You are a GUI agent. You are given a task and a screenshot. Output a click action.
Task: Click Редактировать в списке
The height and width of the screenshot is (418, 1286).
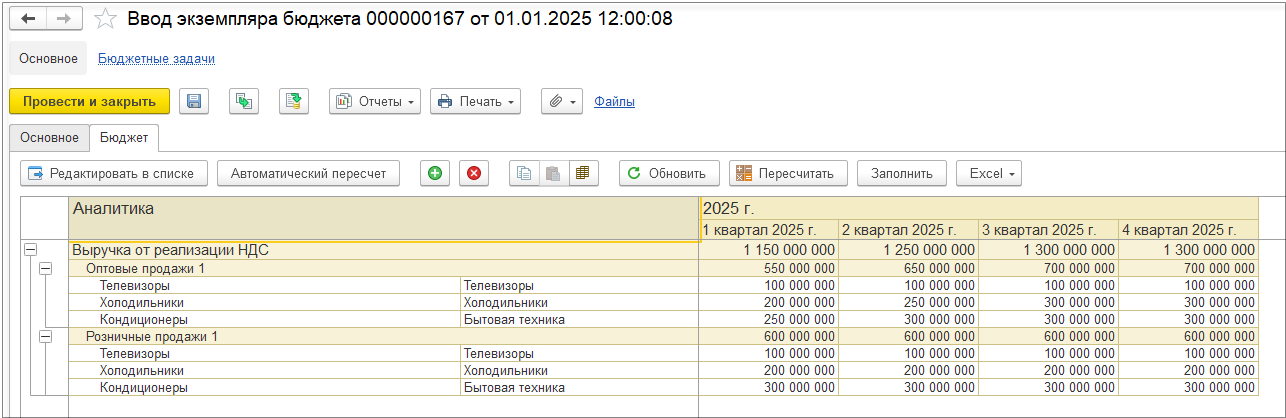pyautogui.click(x=114, y=173)
